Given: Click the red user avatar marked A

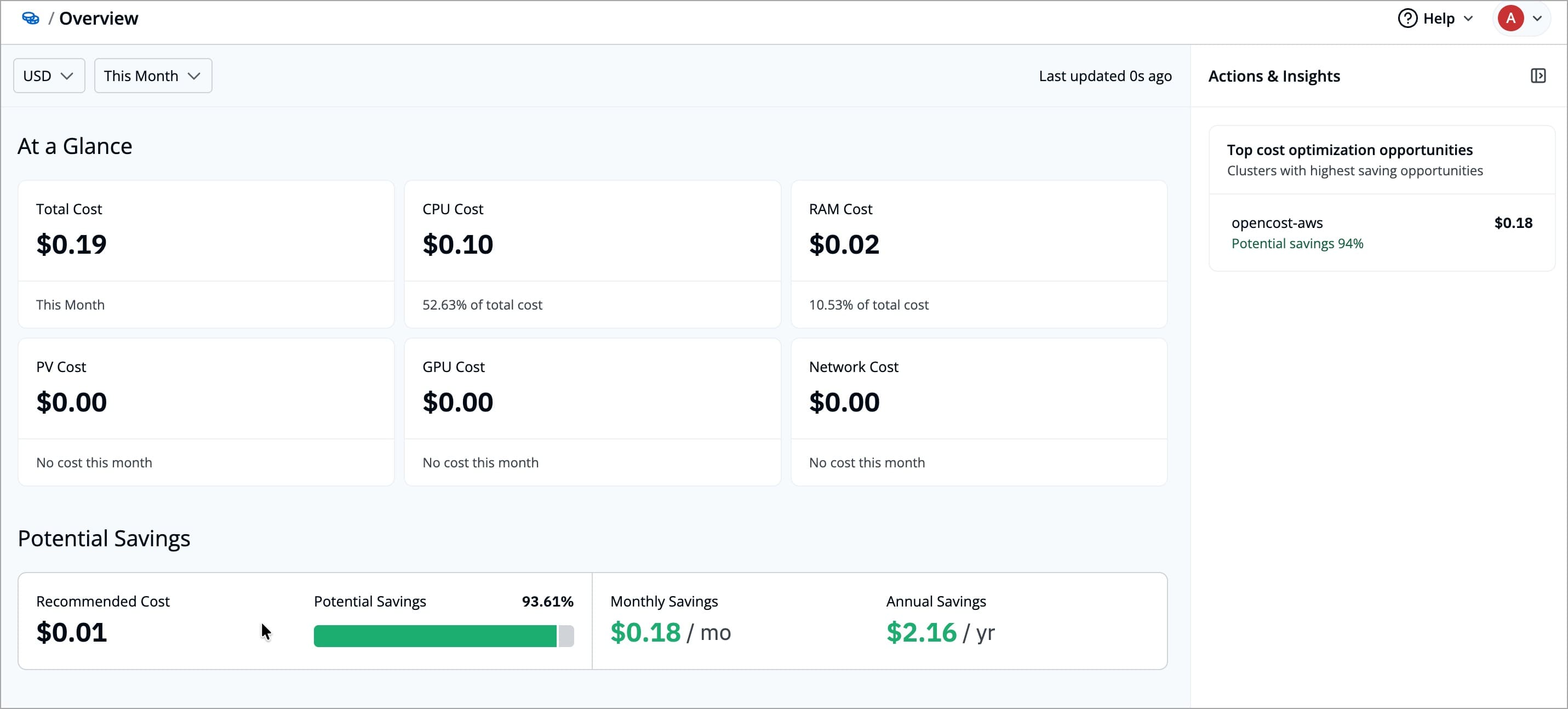Looking at the screenshot, I should pyautogui.click(x=1512, y=18).
